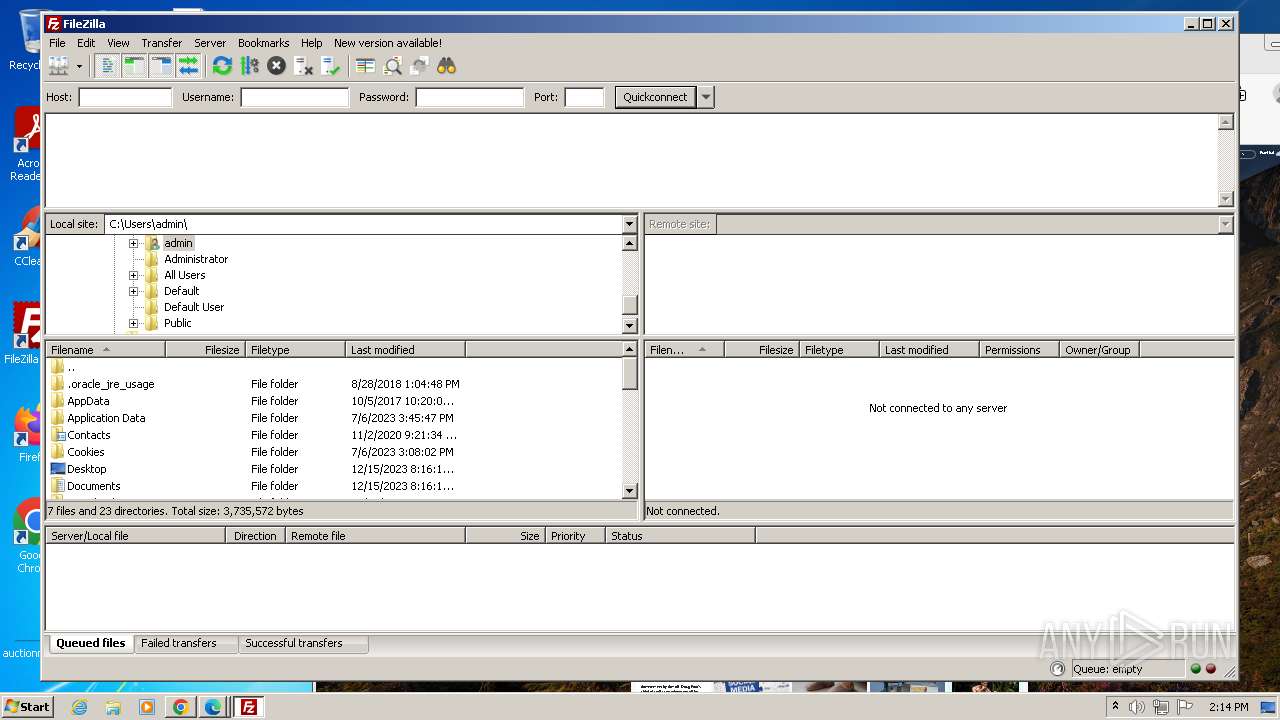Click the green refresh file lists icon
Screen dimensions: 1280x720
tap(222, 66)
